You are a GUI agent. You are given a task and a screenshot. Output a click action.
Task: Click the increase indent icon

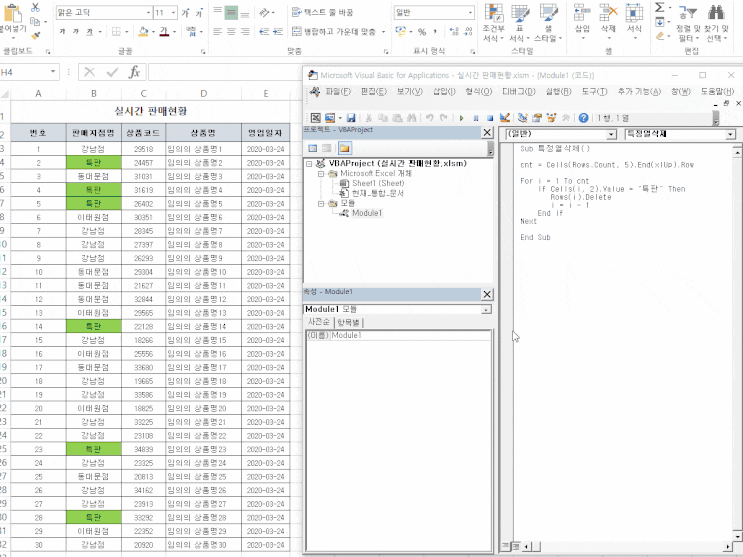[x=278, y=32]
